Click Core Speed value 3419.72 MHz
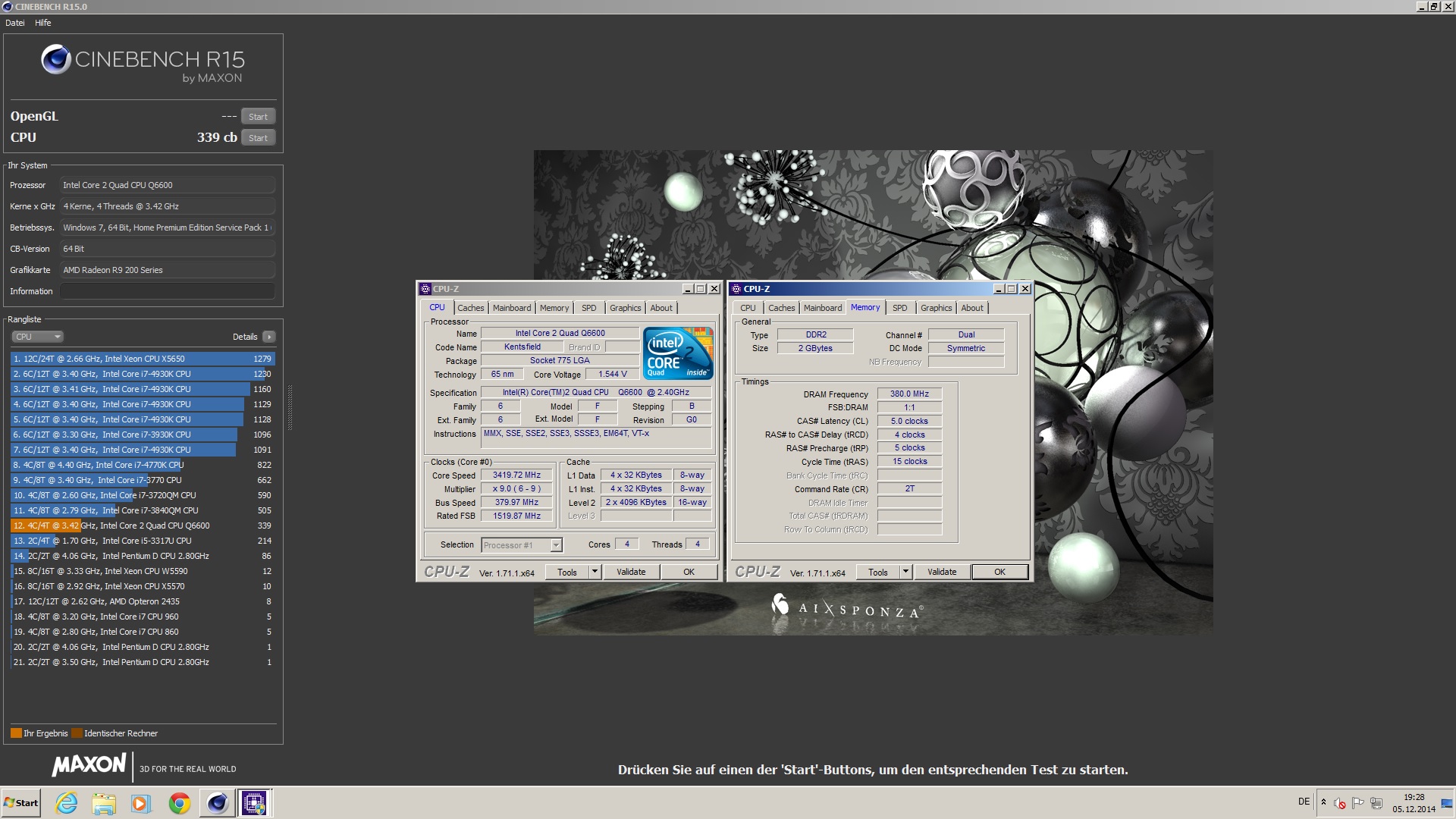This screenshot has width=1456, height=819. tap(517, 475)
